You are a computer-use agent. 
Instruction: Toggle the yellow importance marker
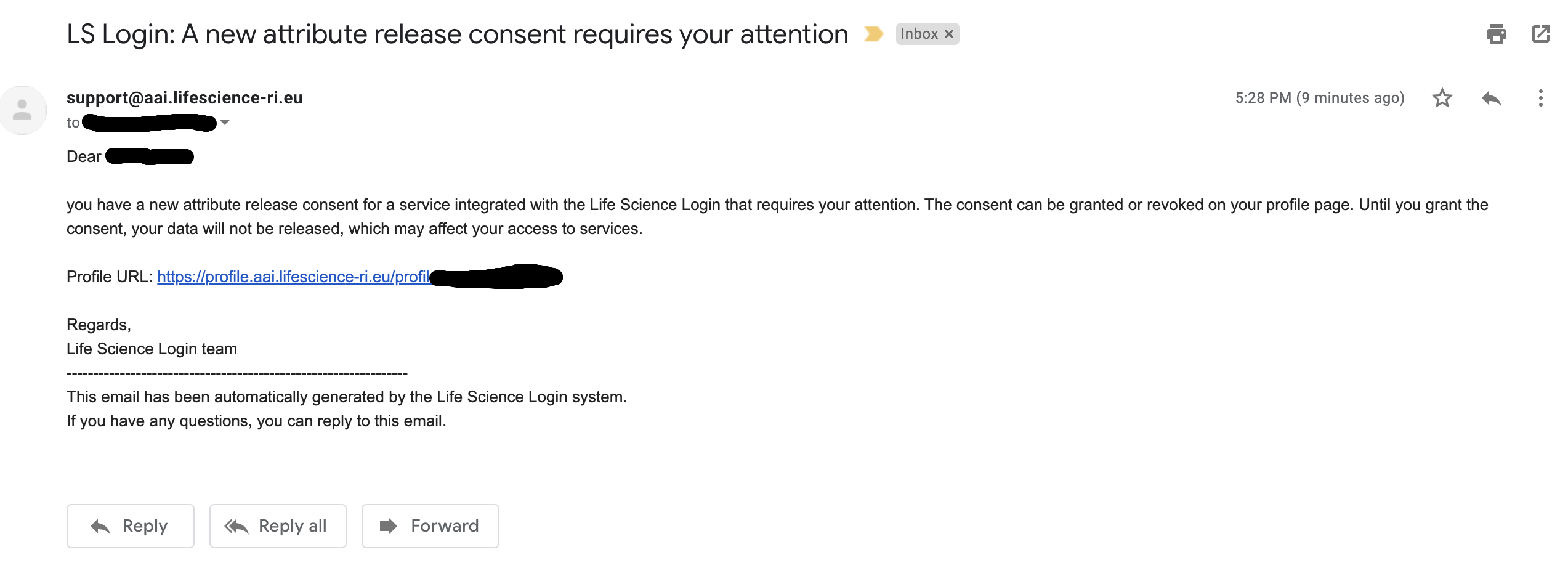[x=873, y=34]
